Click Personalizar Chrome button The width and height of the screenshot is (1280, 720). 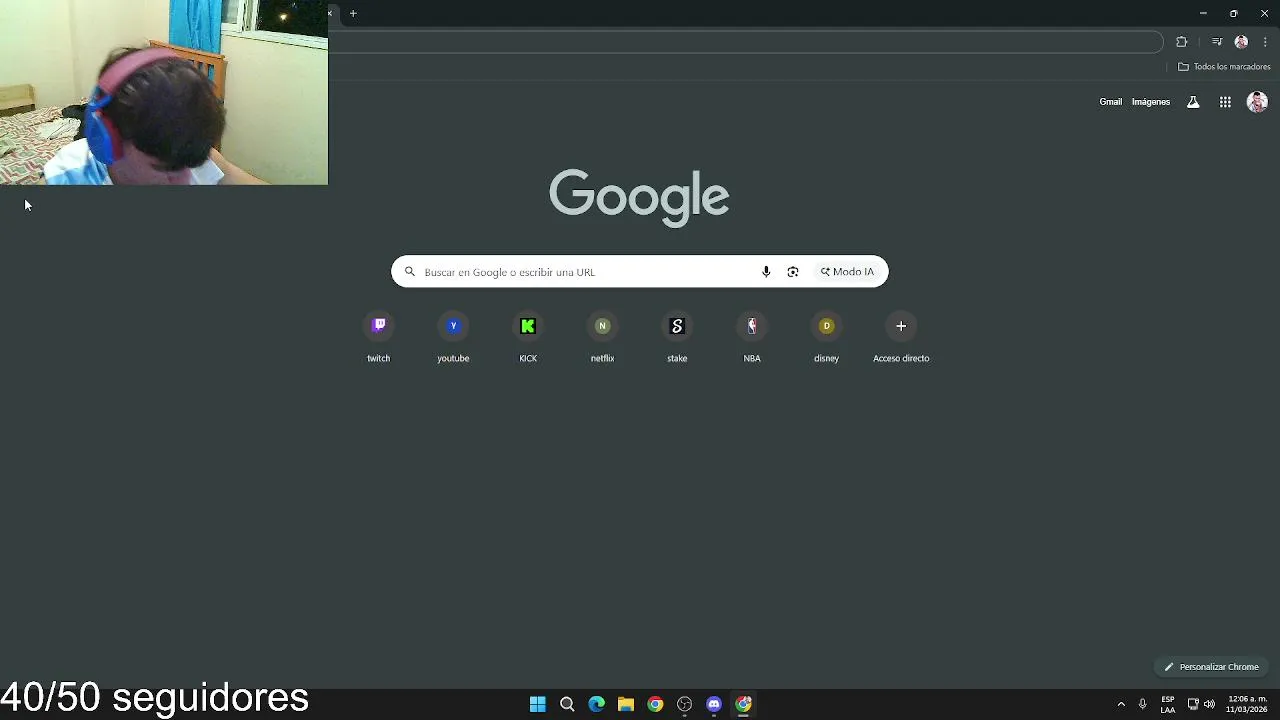tap(1211, 667)
